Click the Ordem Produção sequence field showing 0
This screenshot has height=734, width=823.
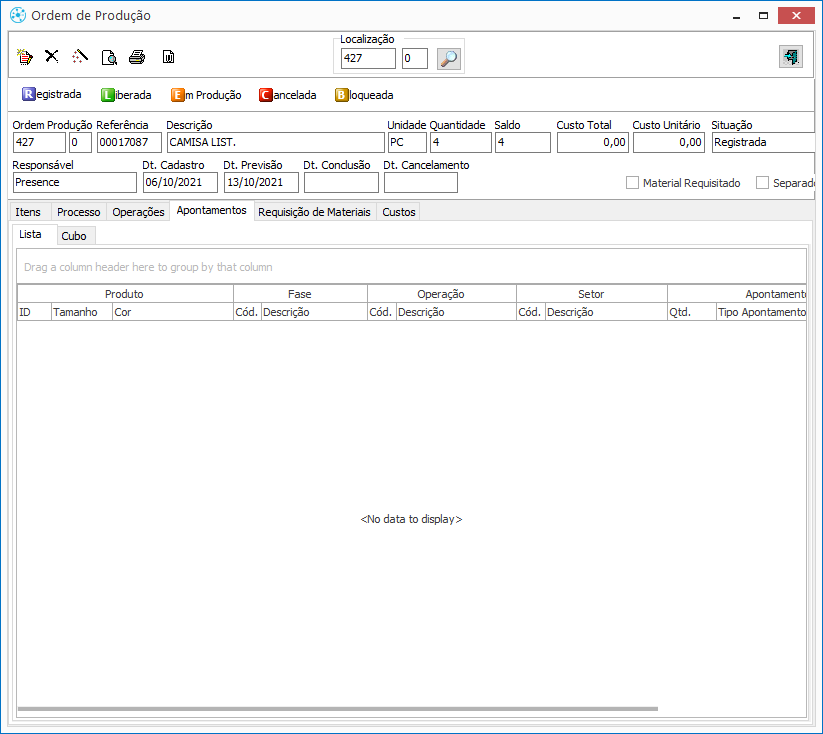pyautogui.click(x=80, y=142)
